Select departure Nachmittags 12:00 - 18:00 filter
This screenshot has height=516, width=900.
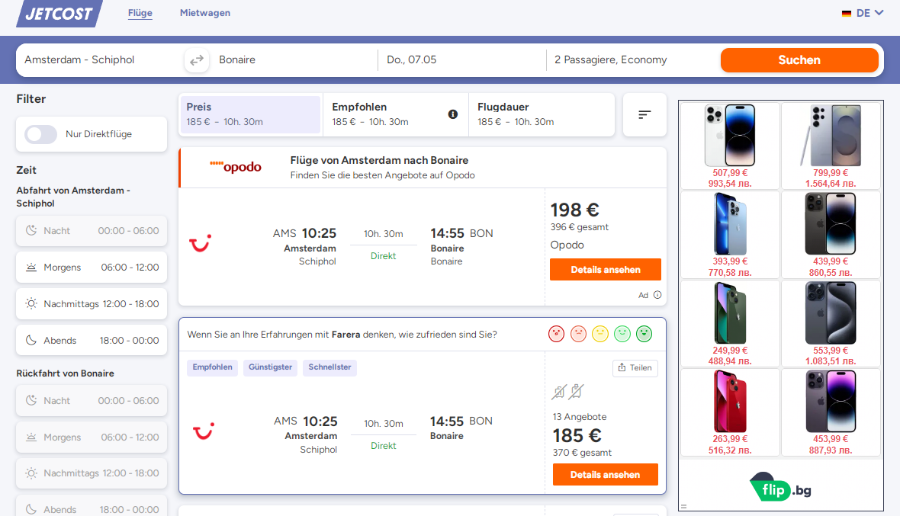[x=91, y=304]
